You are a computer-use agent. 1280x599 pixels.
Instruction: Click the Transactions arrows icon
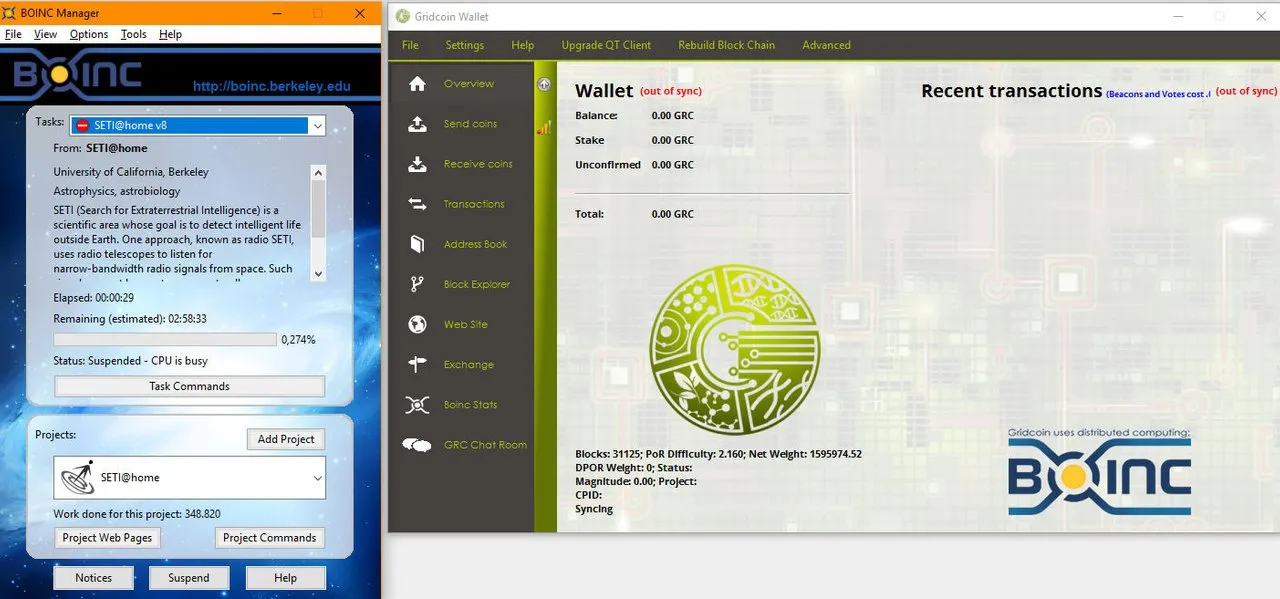pyautogui.click(x=418, y=204)
